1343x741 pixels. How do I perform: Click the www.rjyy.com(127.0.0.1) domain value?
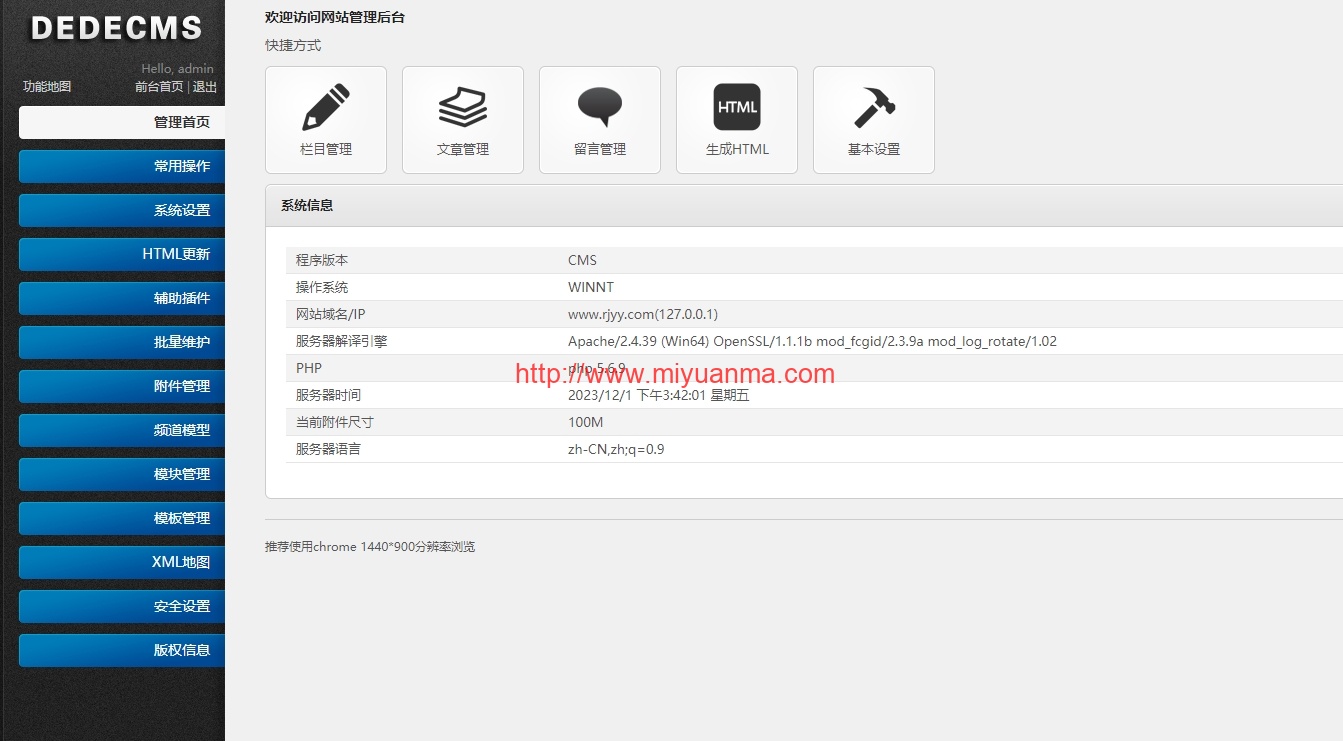[x=643, y=314]
